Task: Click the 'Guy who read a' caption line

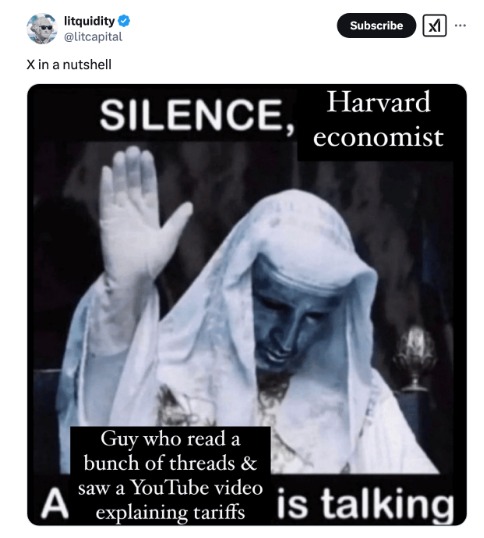Action: (x=170, y=439)
